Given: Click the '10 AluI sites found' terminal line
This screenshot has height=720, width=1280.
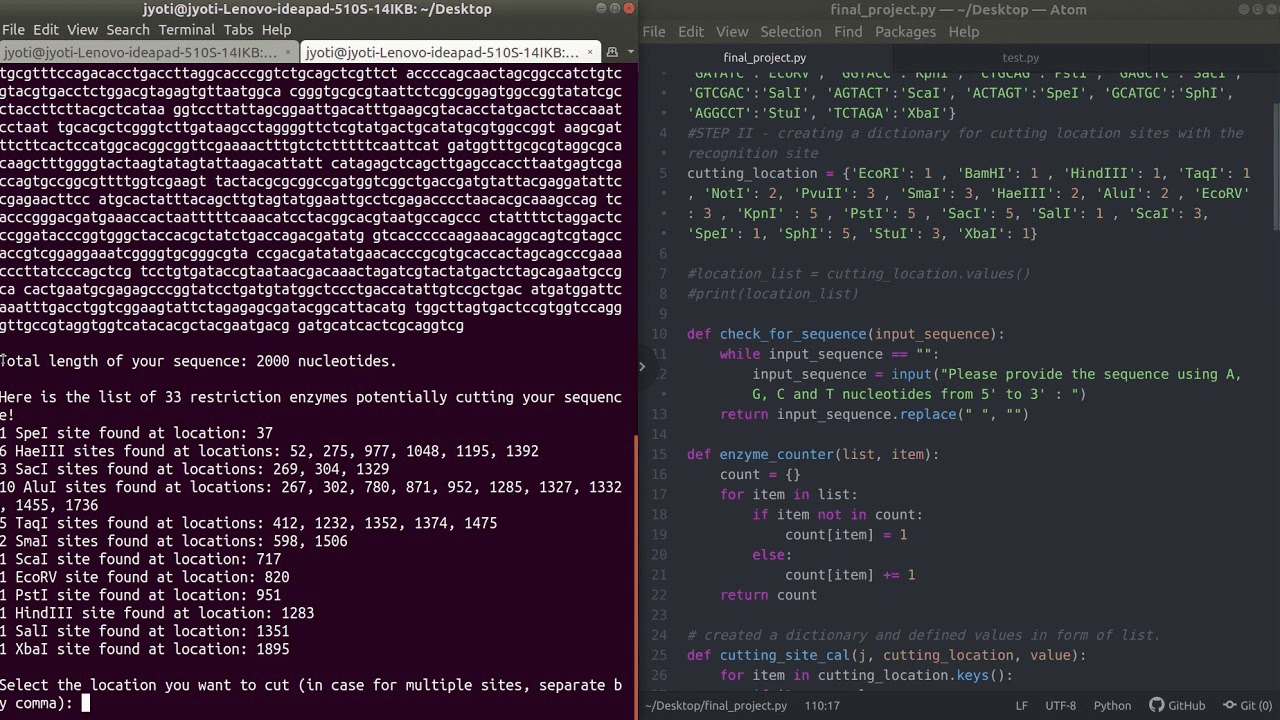Looking at the screenshot, I should tap(311, 496).
